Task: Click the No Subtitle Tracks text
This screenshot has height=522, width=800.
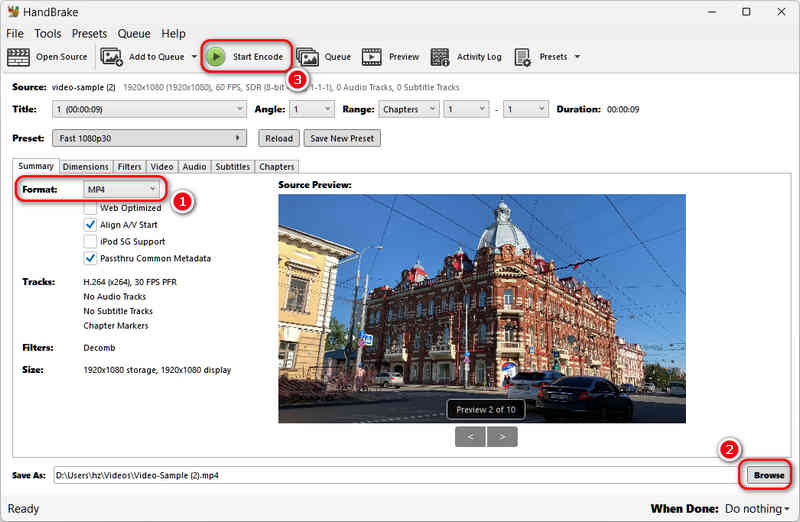Action: click(x=118, y=311)
